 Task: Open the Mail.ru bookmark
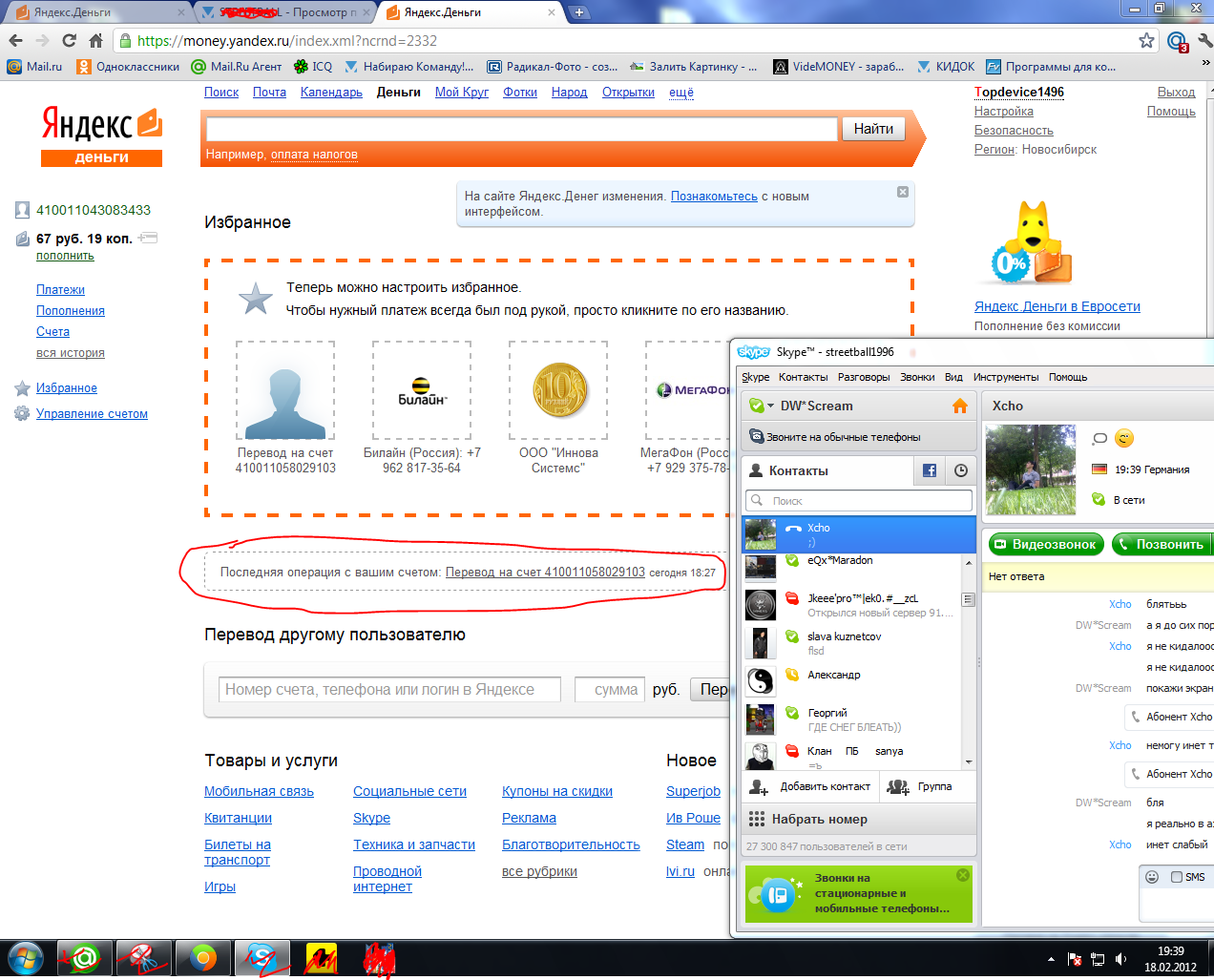(34, 67)
